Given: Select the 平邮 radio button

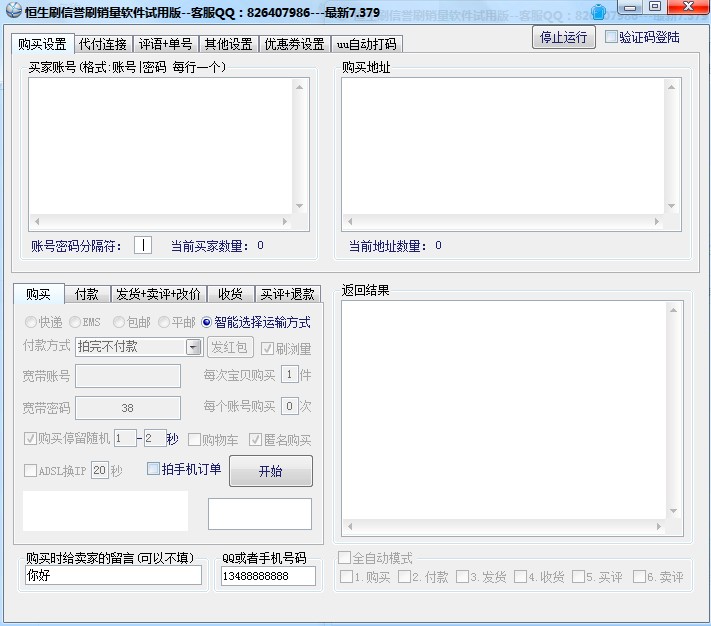Looking at the screenshot, I should point(164,322).
